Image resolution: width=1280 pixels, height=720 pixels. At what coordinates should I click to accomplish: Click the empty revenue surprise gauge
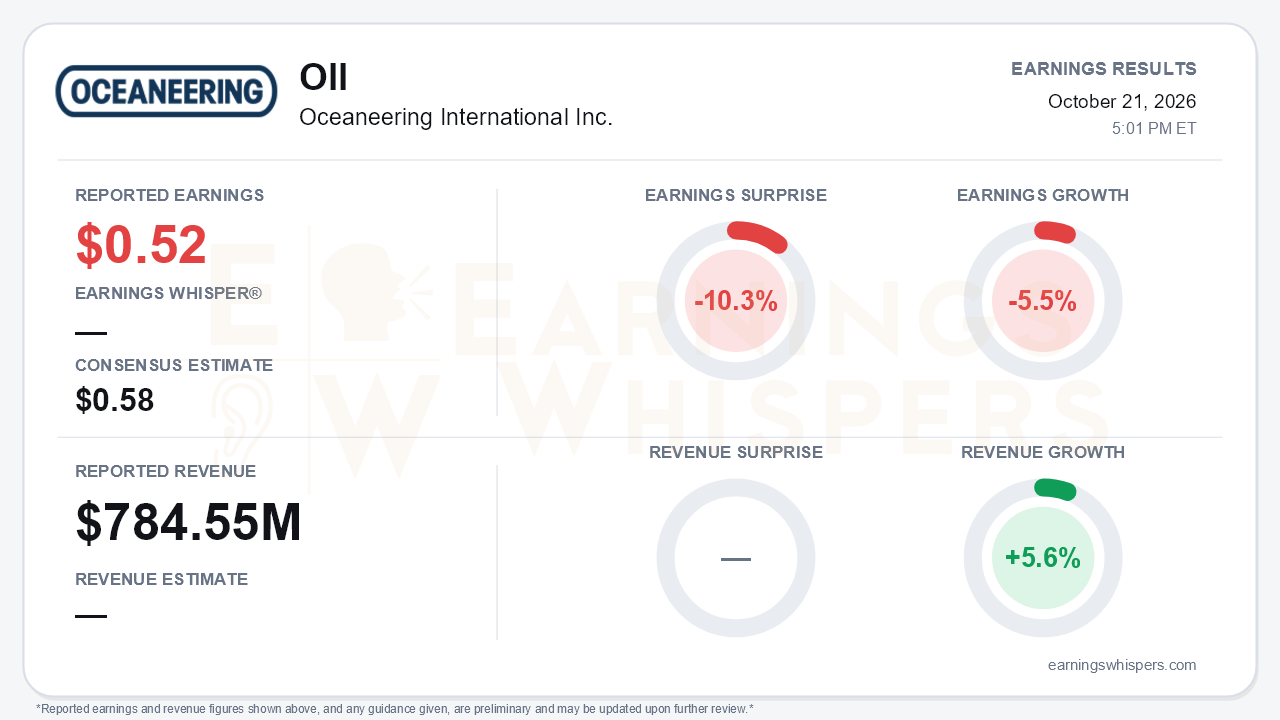coord(736,558)
